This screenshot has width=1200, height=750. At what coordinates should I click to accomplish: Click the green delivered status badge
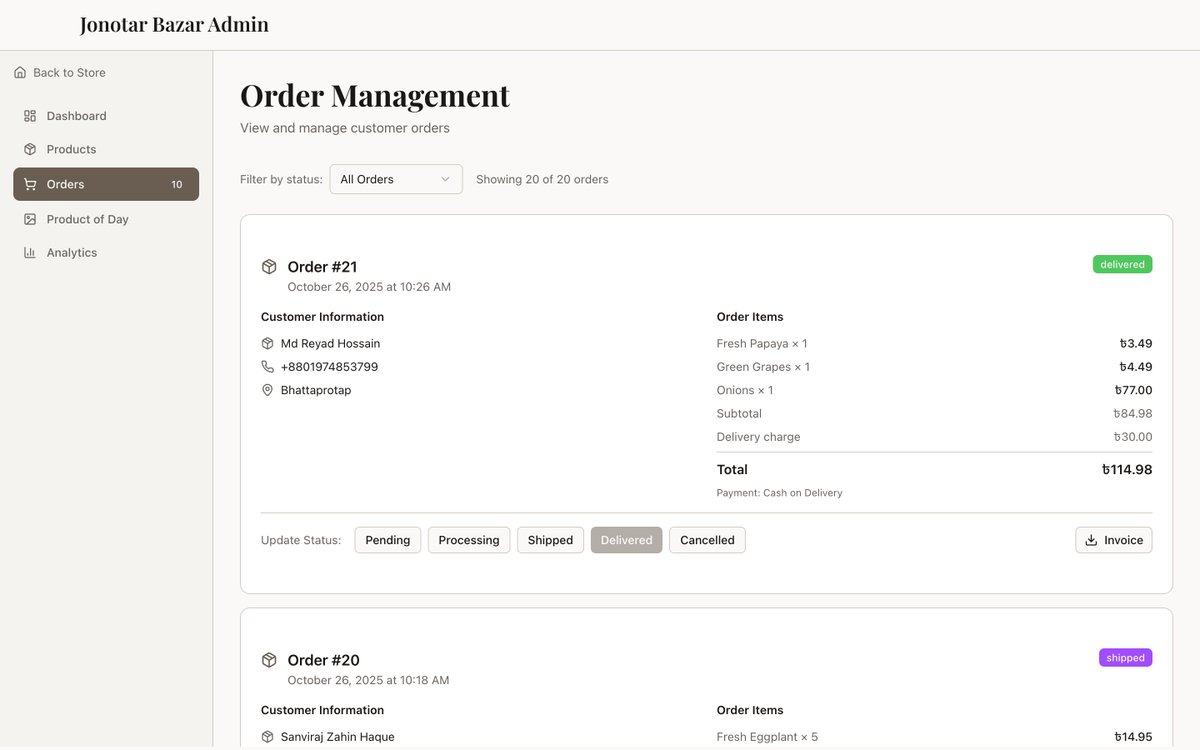[1122, 265]
